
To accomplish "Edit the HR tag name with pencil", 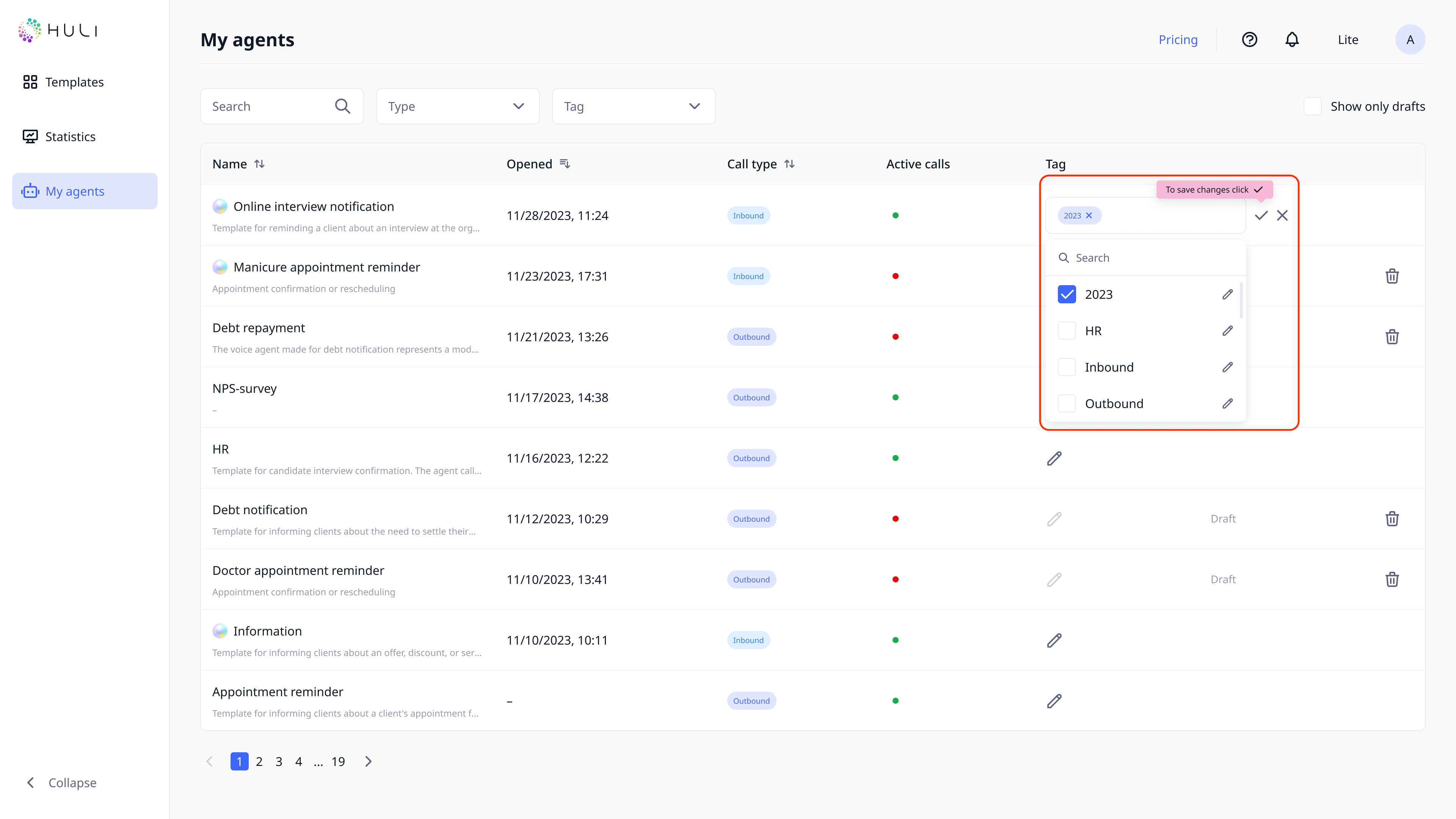I will tap(1227, 331).
